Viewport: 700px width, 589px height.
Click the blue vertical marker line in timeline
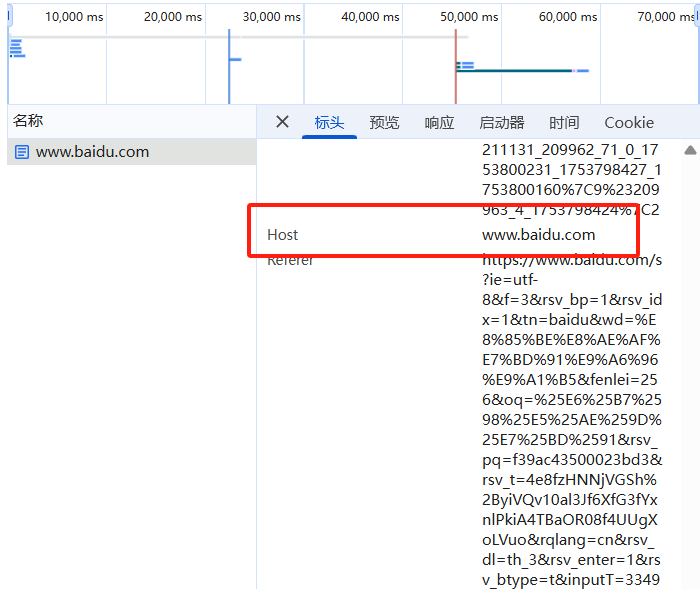tap(229, 67)
